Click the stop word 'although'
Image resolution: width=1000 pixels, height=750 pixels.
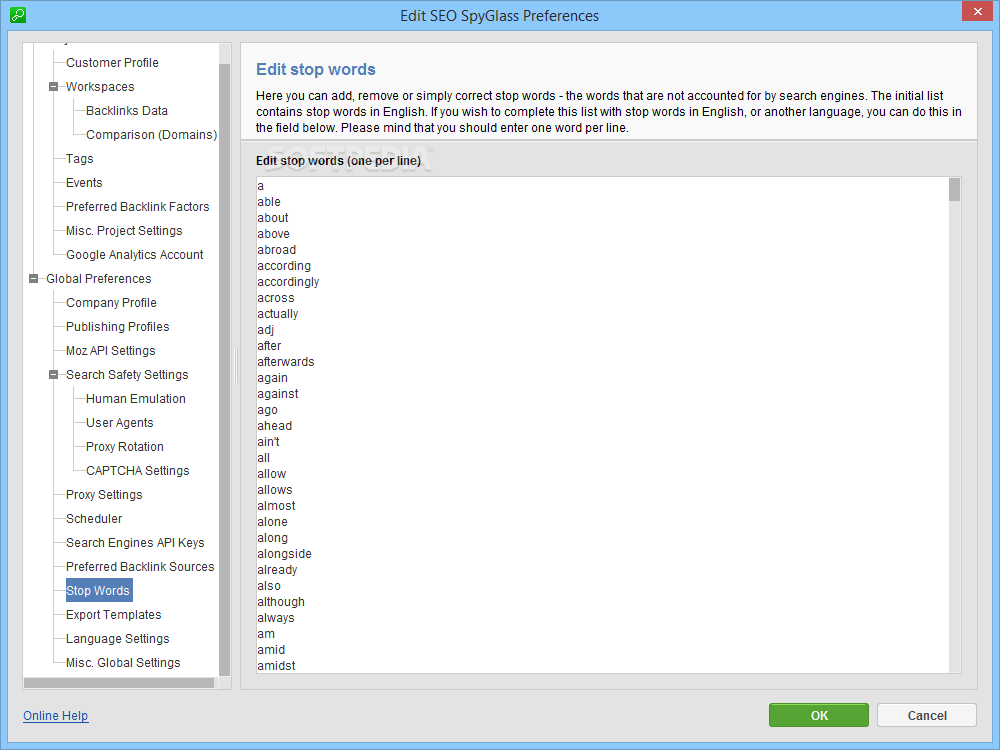(281, 601)
